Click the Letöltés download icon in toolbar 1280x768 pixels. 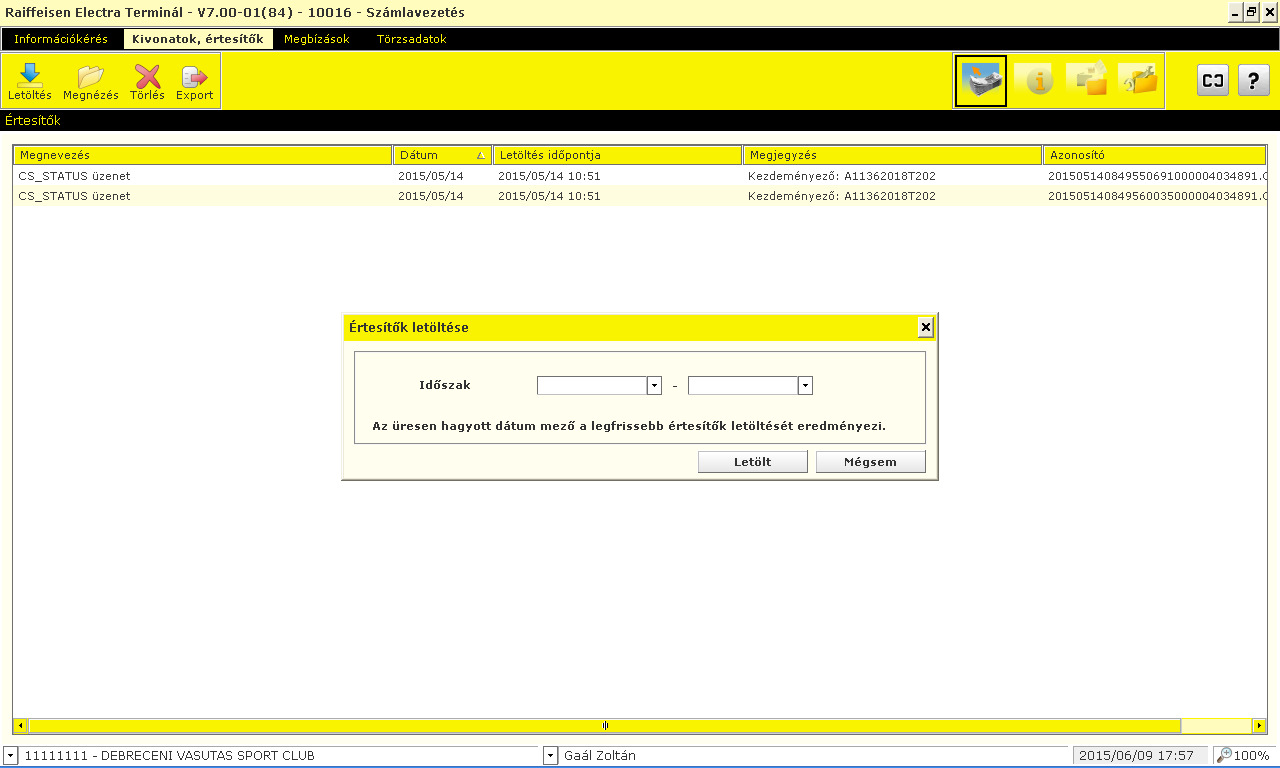point(30,82)
